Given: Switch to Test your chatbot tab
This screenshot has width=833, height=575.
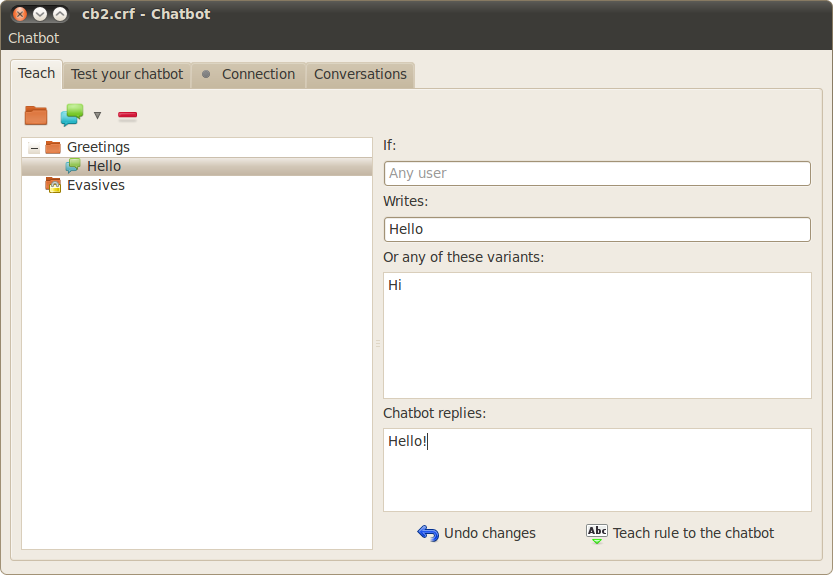Looking at the screenshot, I should tap(127, 74).
